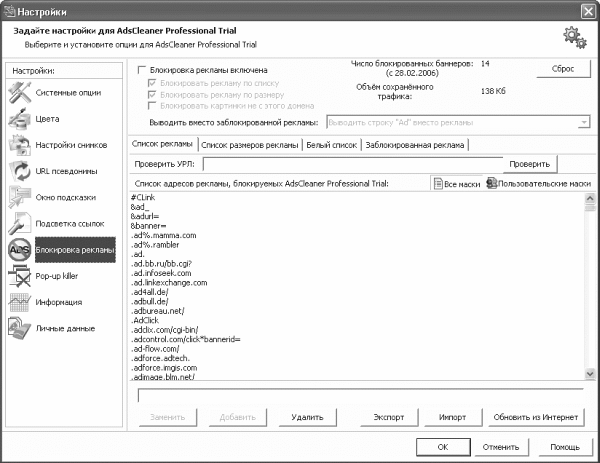600x463 pixels.
Task: Select the Информация sidebar icon
Action: (20, 301)
